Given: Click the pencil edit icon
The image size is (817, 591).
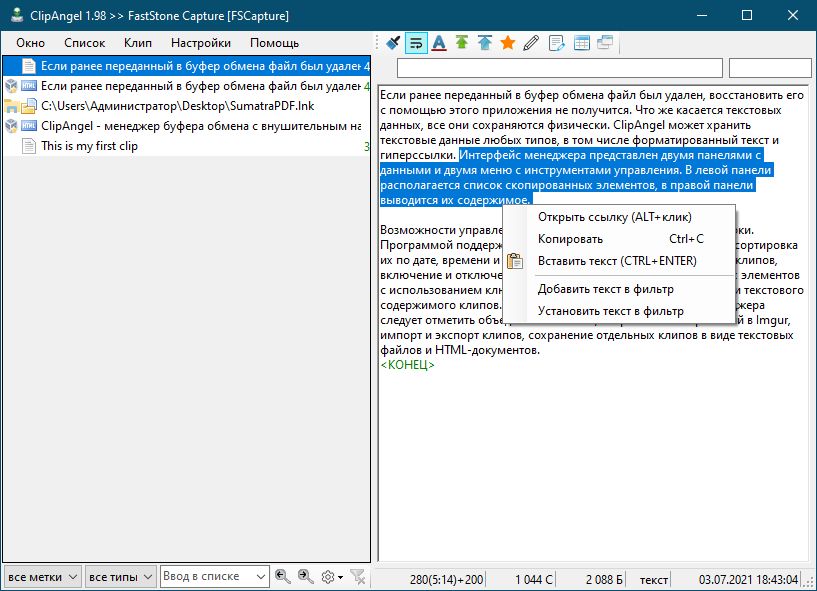Looking at the screenshot, I should pos(531,43).
